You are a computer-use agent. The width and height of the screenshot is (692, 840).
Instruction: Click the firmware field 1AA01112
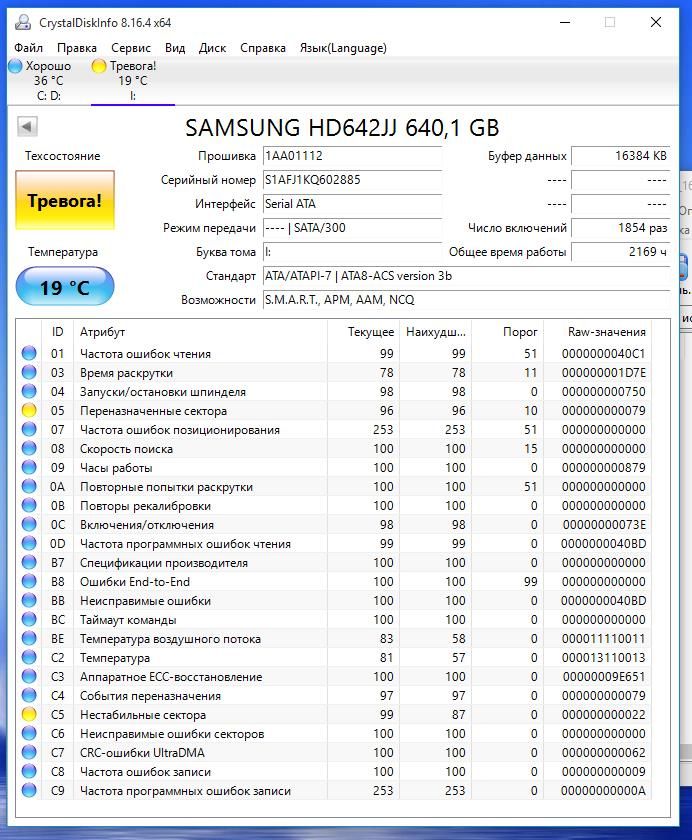click(352, 156)
